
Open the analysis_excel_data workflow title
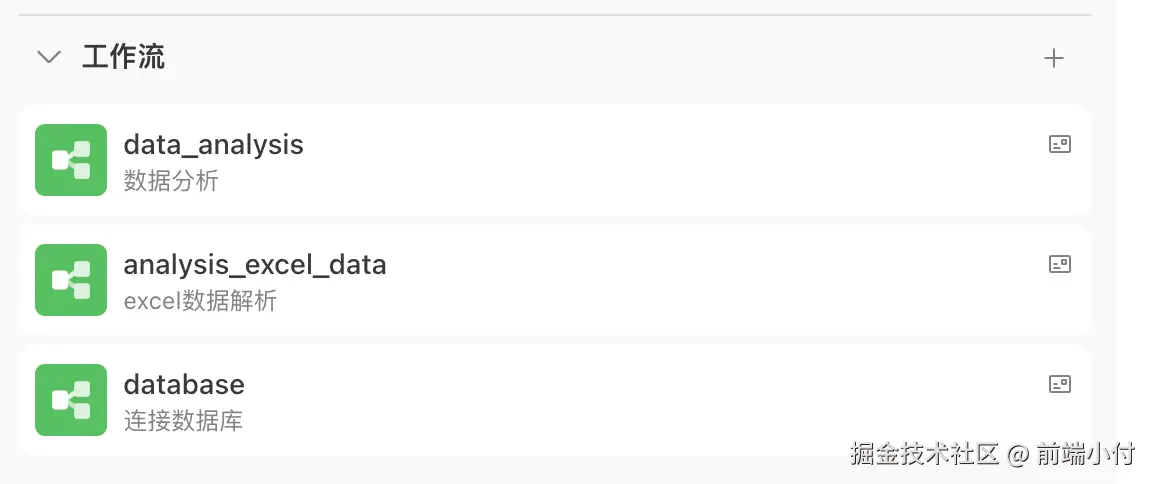(255, 265)
